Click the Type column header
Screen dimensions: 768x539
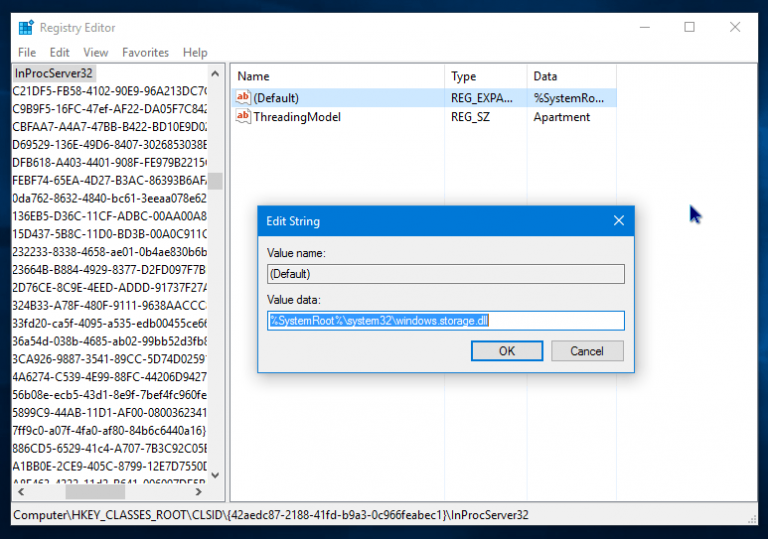484,76
